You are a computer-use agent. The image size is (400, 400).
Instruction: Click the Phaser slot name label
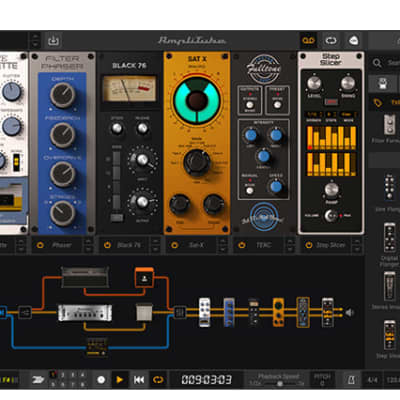point(62,245)
